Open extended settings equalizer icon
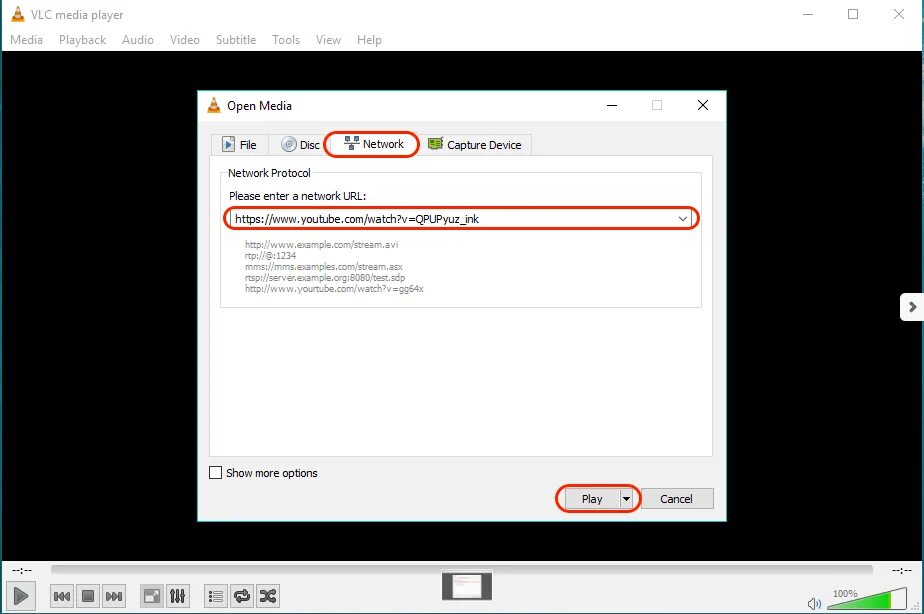This screenshot has height=614, width=924. [177, 596]
